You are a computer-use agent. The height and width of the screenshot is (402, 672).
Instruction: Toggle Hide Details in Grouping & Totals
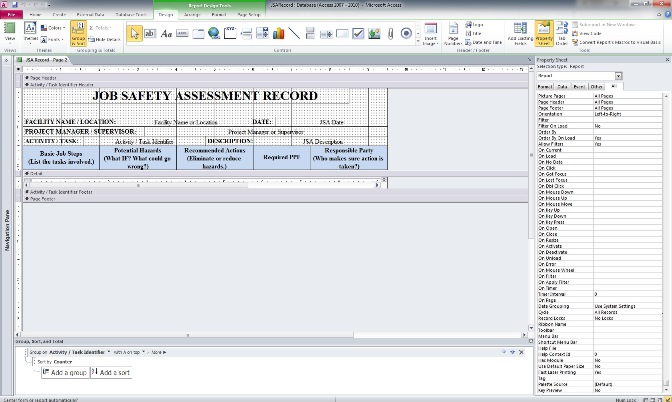pos(105,39)
